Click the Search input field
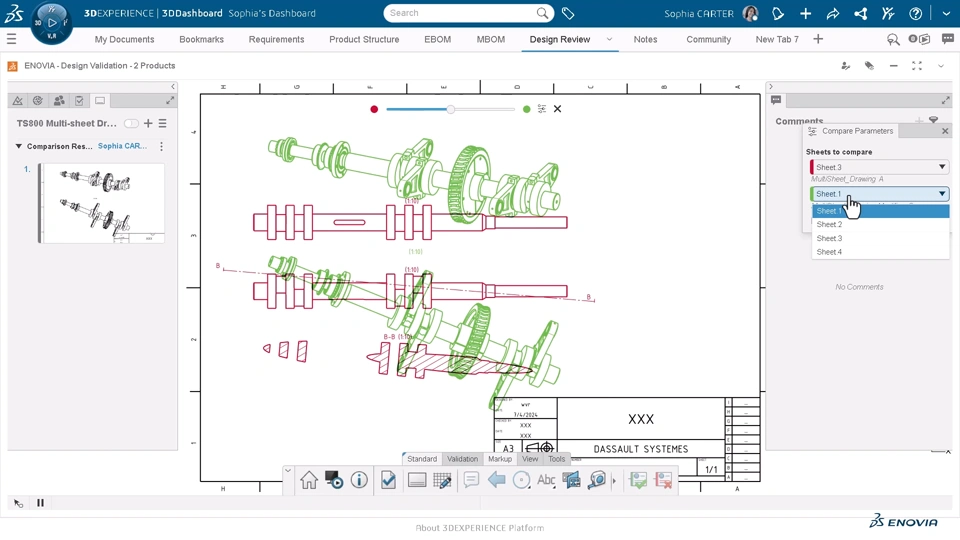The width and height of the screenshot is (960, 540). point(462,13)
